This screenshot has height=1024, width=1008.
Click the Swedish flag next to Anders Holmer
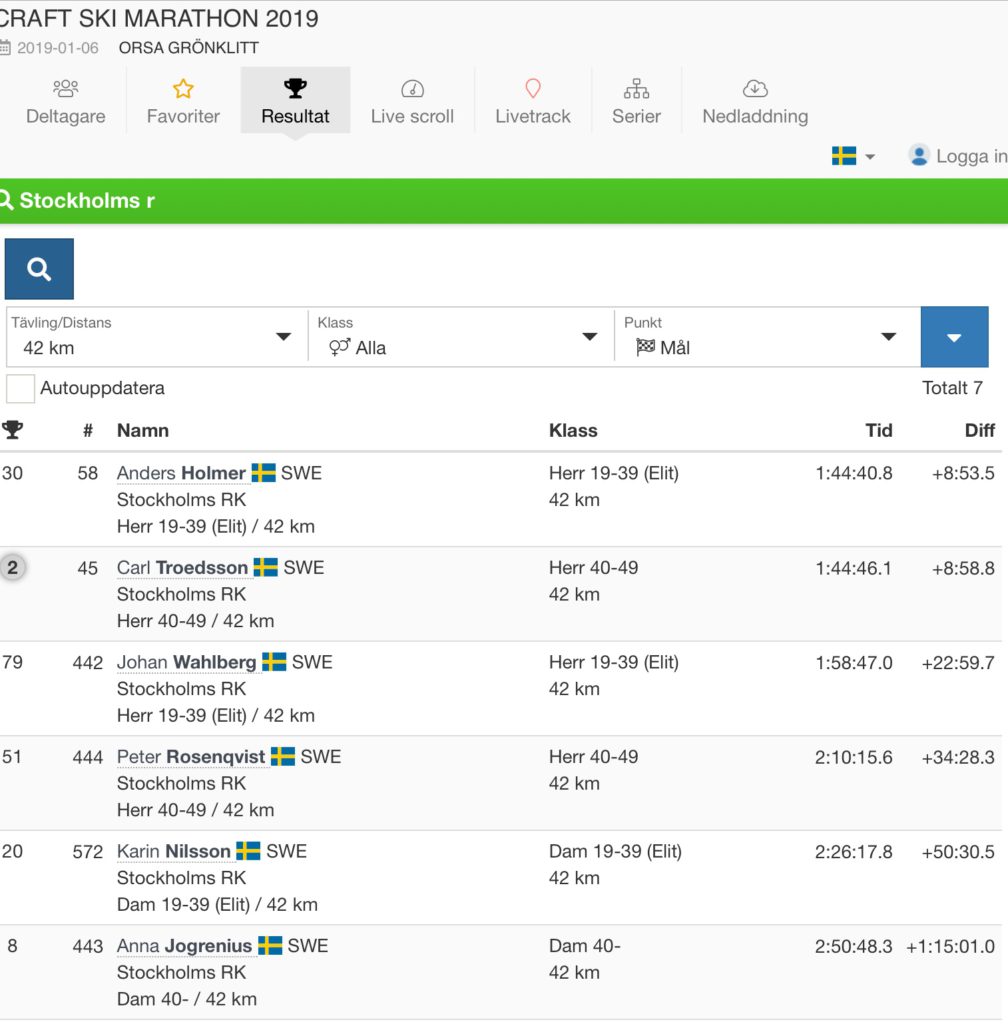click(x=264, y=473)
